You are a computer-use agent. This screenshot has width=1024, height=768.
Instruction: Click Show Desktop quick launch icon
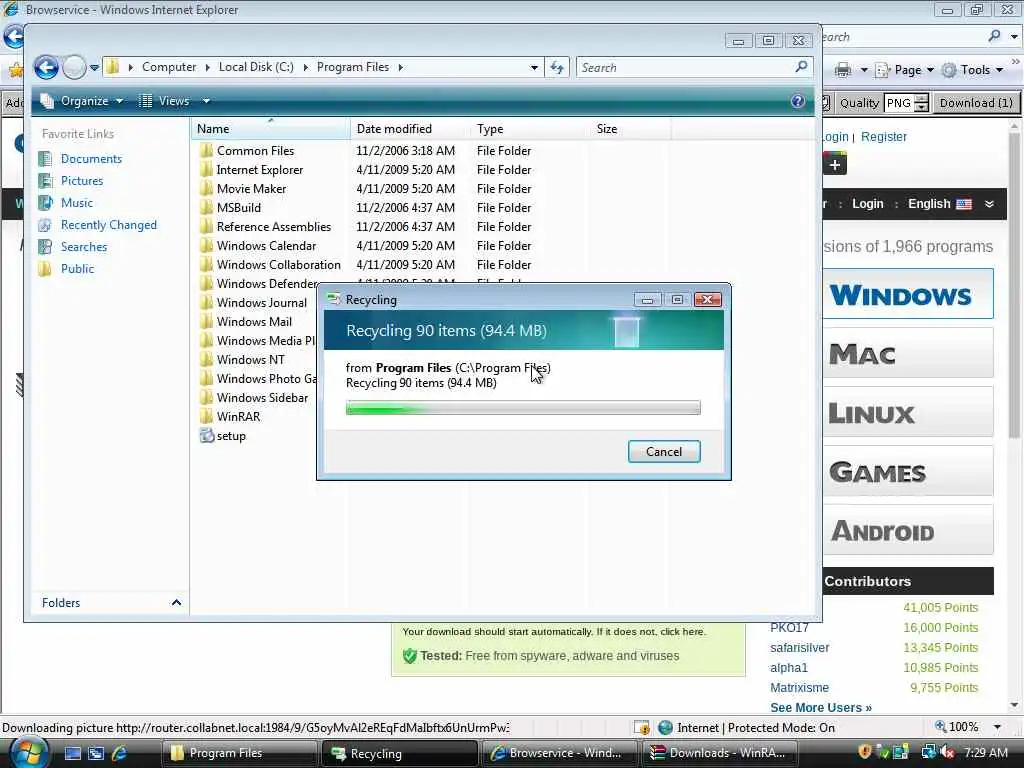pos(72,753)
